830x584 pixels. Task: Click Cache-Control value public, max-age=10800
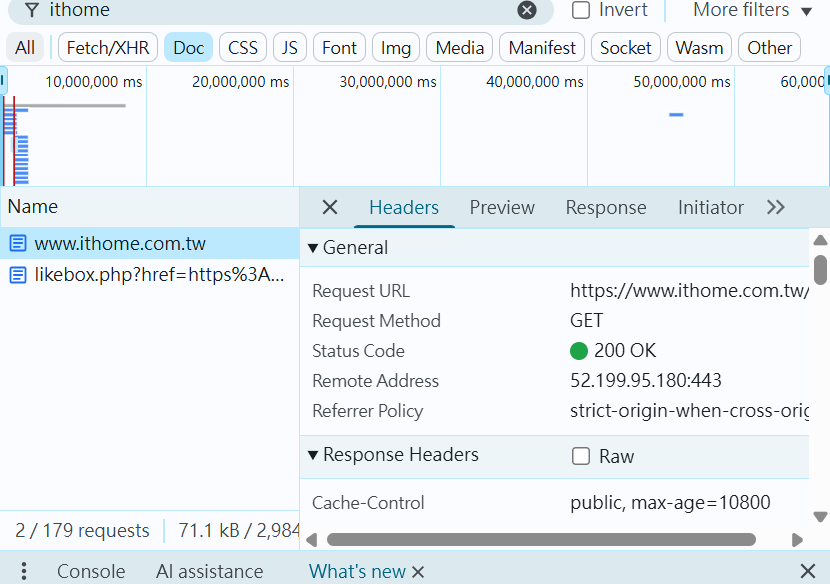coord(670,502)
